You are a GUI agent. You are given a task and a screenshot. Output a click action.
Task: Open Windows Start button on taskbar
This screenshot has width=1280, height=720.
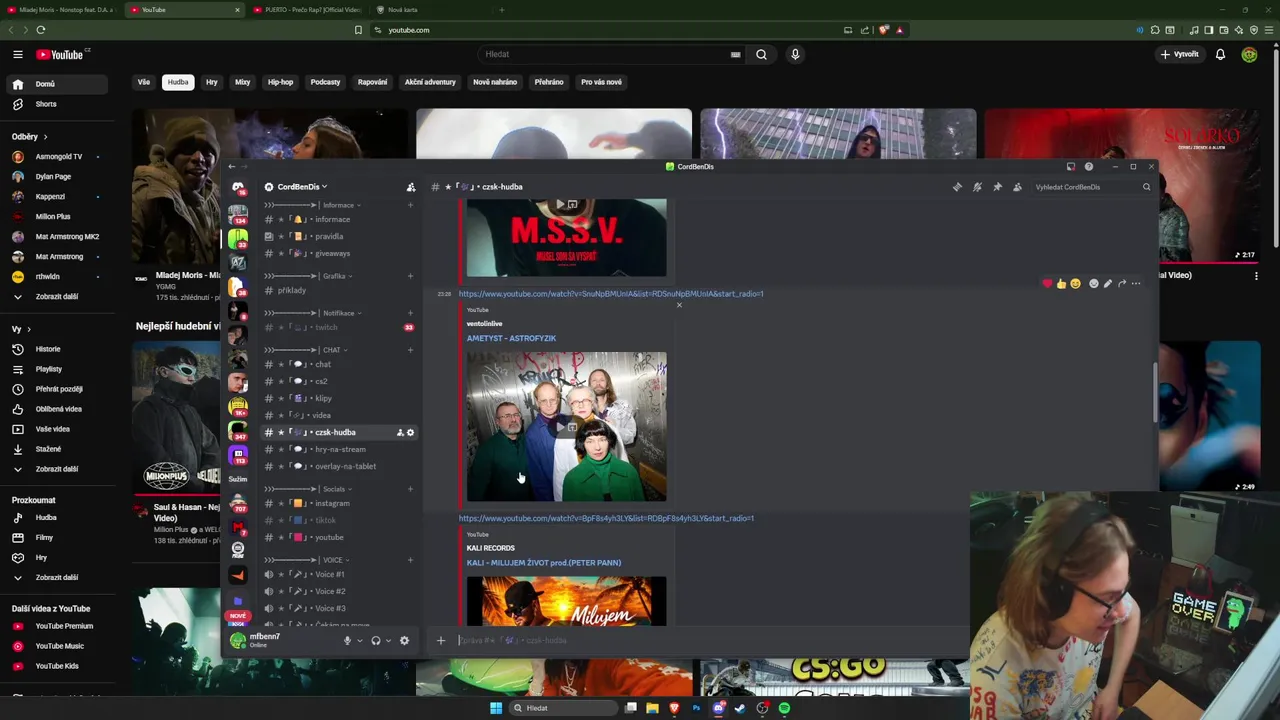(x=496, y=708)
